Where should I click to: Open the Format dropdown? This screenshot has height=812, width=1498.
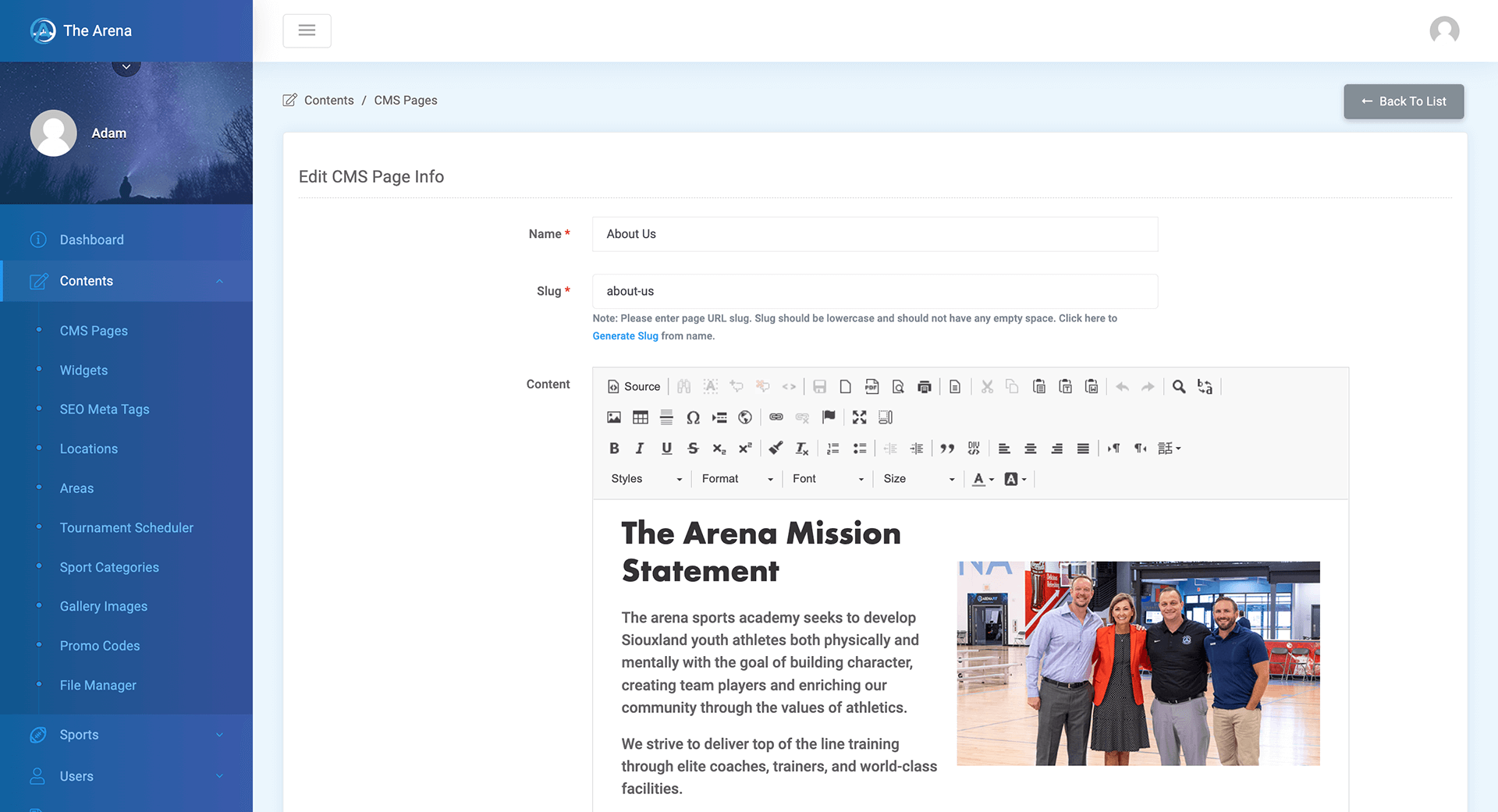click(737, 479)
